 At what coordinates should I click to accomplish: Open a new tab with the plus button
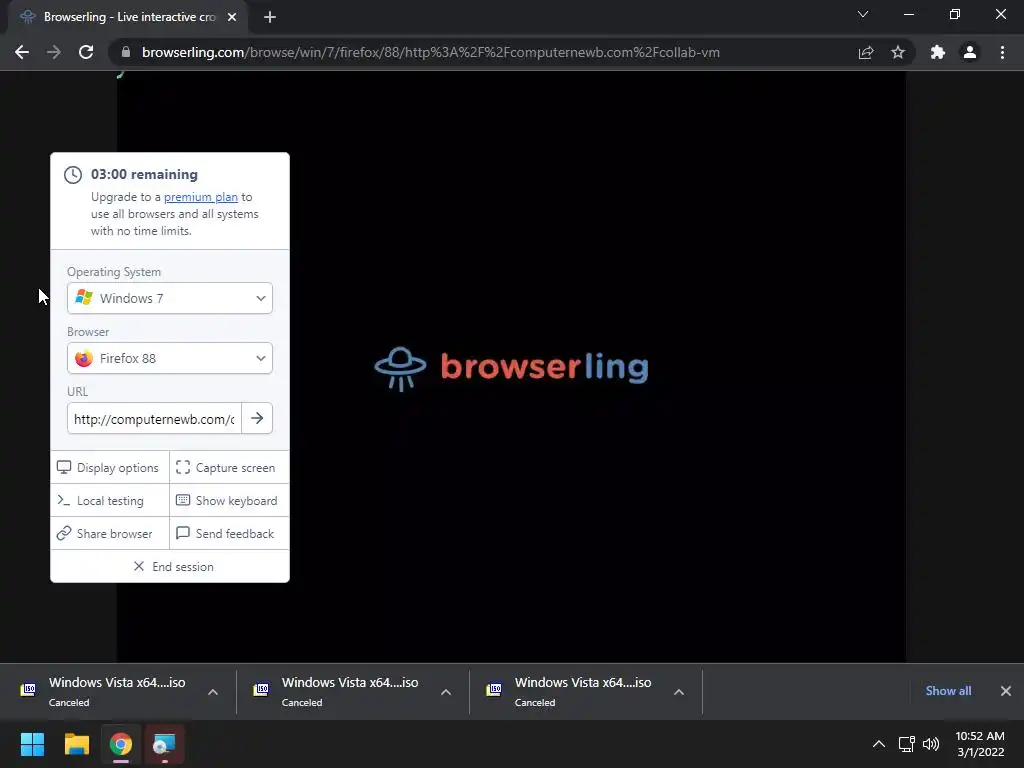pyautogui.click(x=270, y=17)
